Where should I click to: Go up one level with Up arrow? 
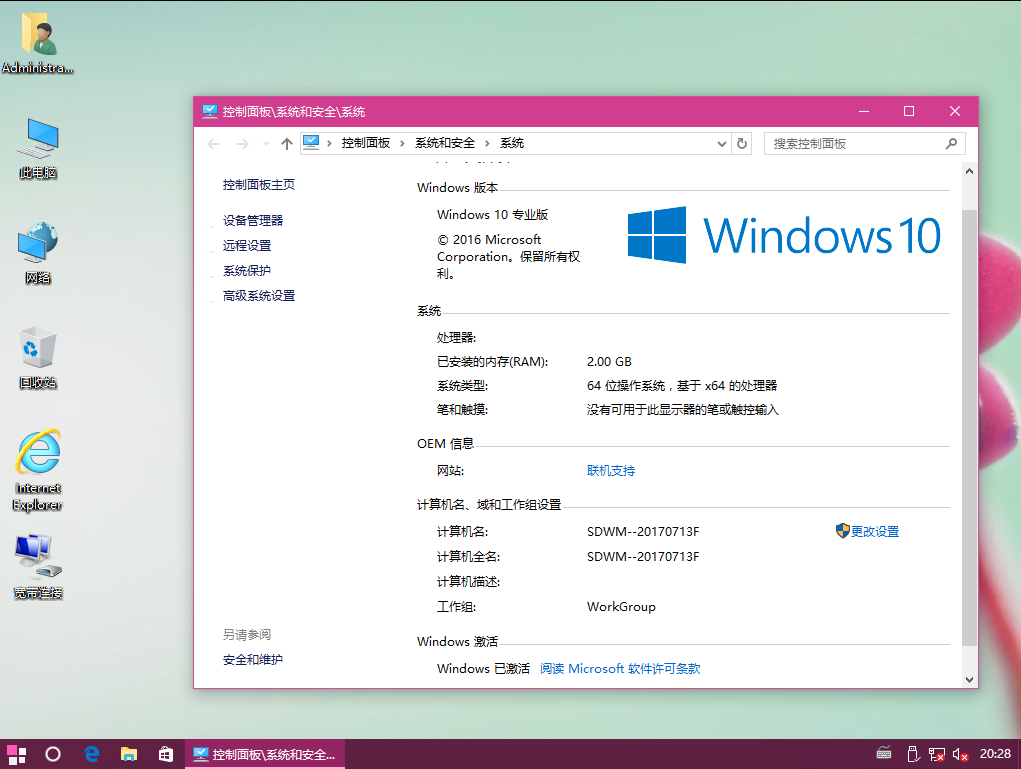coord(287,144)
